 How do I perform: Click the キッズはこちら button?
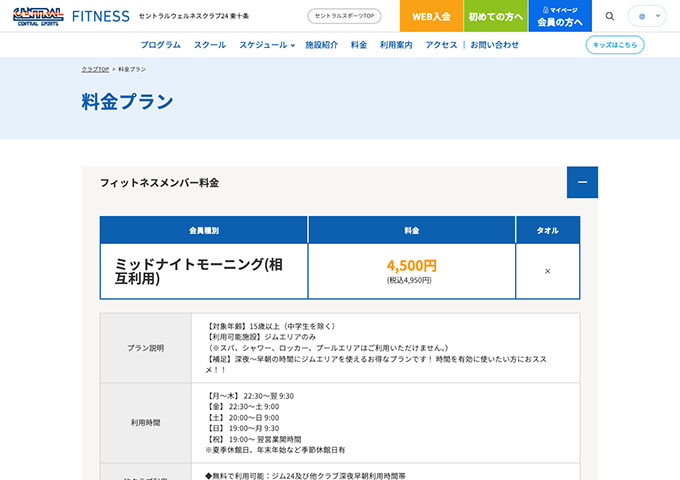(x=615, y=45)
